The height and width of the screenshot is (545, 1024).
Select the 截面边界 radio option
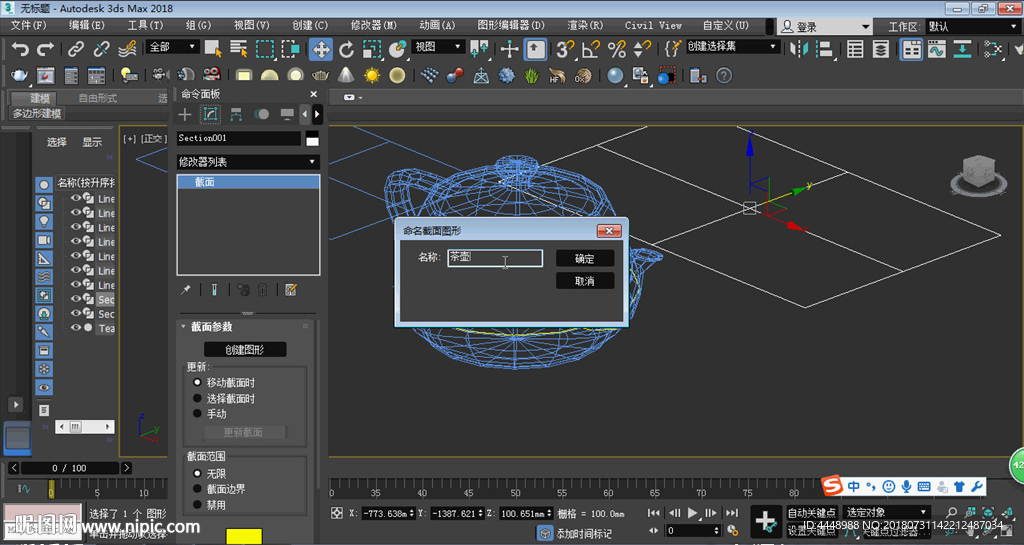[197, 489]
